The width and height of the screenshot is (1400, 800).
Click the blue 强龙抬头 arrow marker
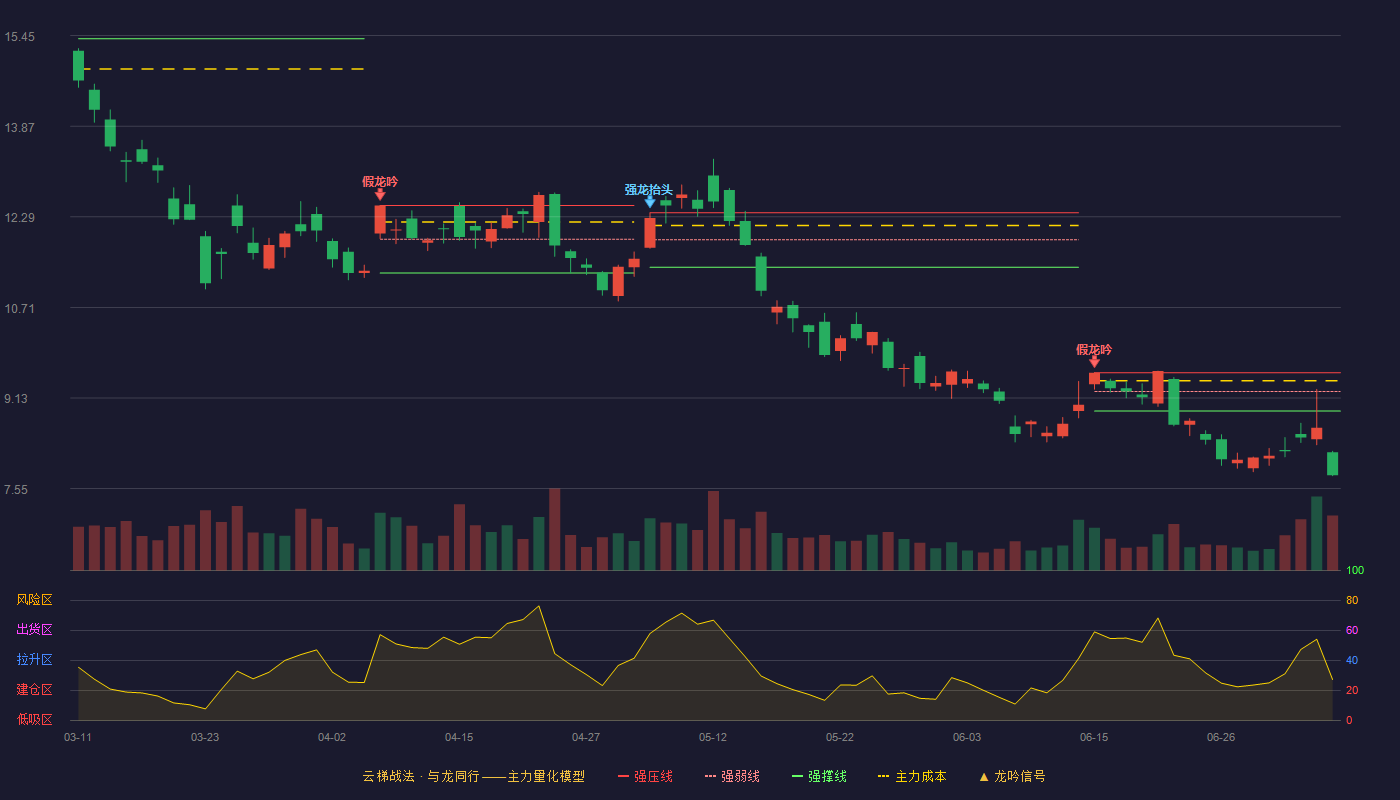[x=650, y=201]
